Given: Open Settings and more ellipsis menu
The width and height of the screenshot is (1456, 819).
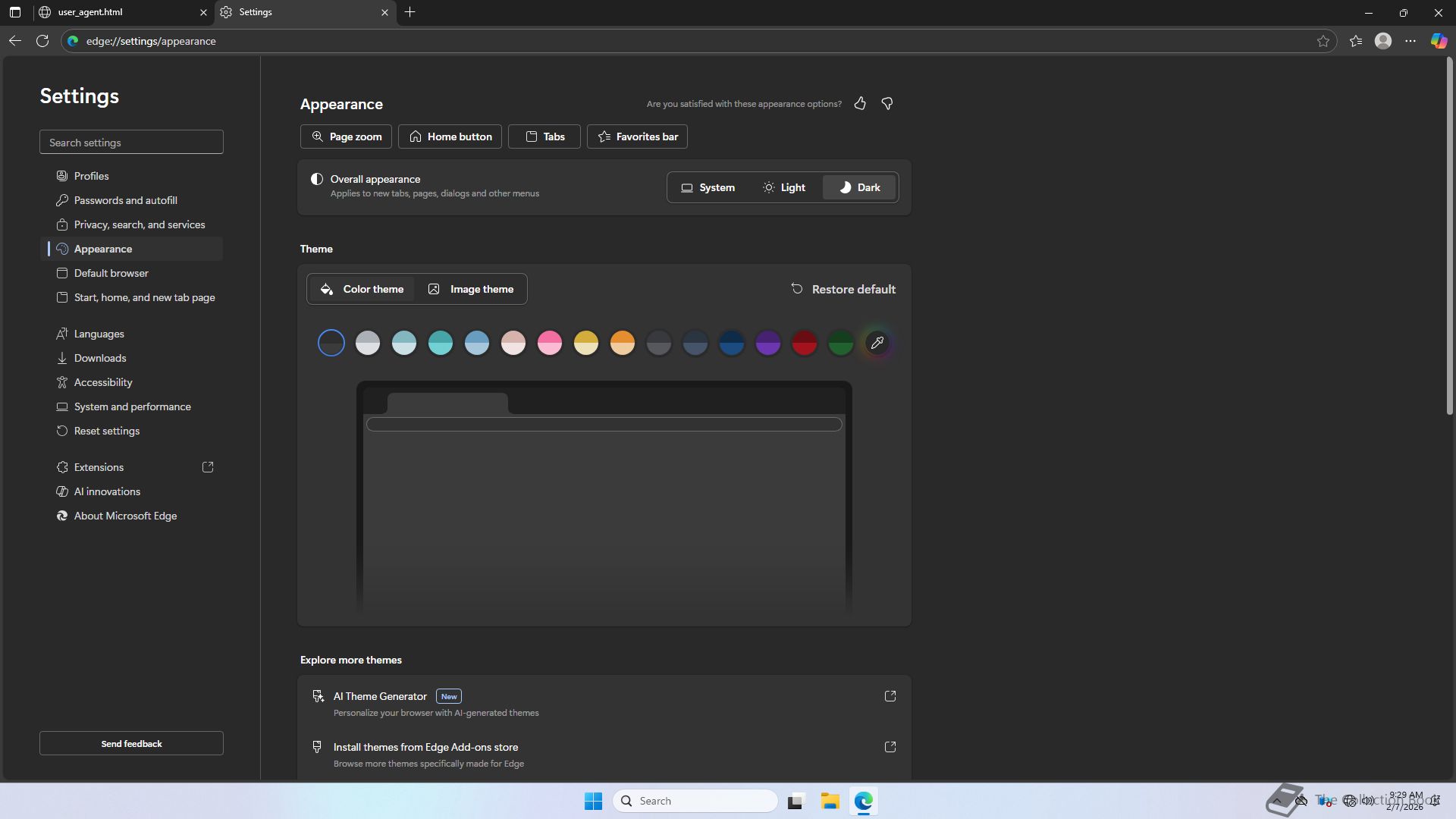Looking at the screenshot, I should point(1410,41).
